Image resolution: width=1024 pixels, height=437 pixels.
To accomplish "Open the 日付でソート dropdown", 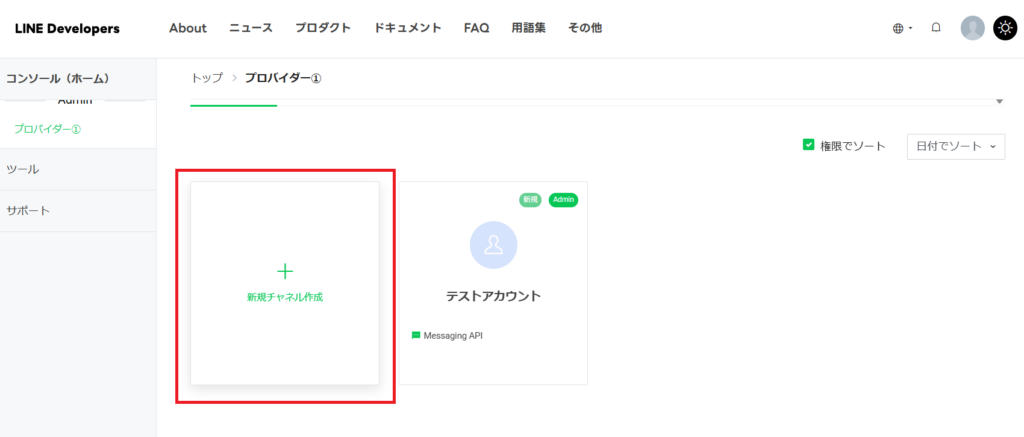I will 955,146.
